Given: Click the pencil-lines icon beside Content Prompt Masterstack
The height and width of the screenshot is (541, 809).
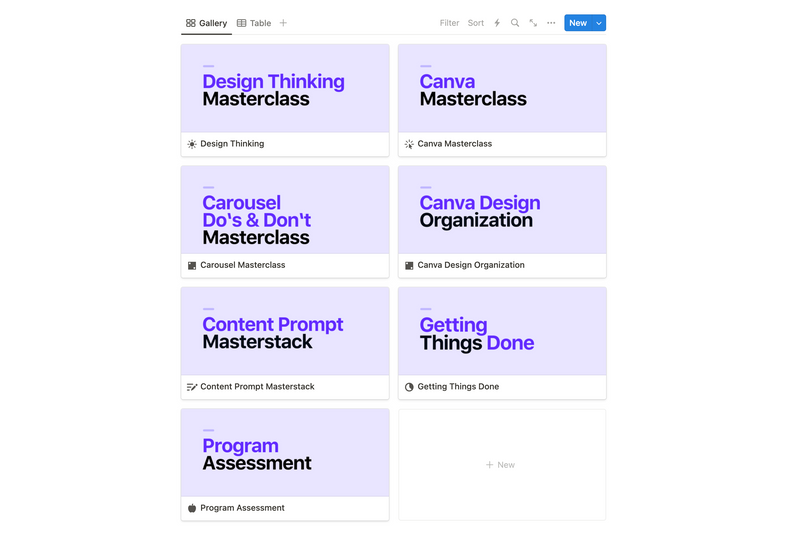Looking at the screenshot, I should [192, 387].
